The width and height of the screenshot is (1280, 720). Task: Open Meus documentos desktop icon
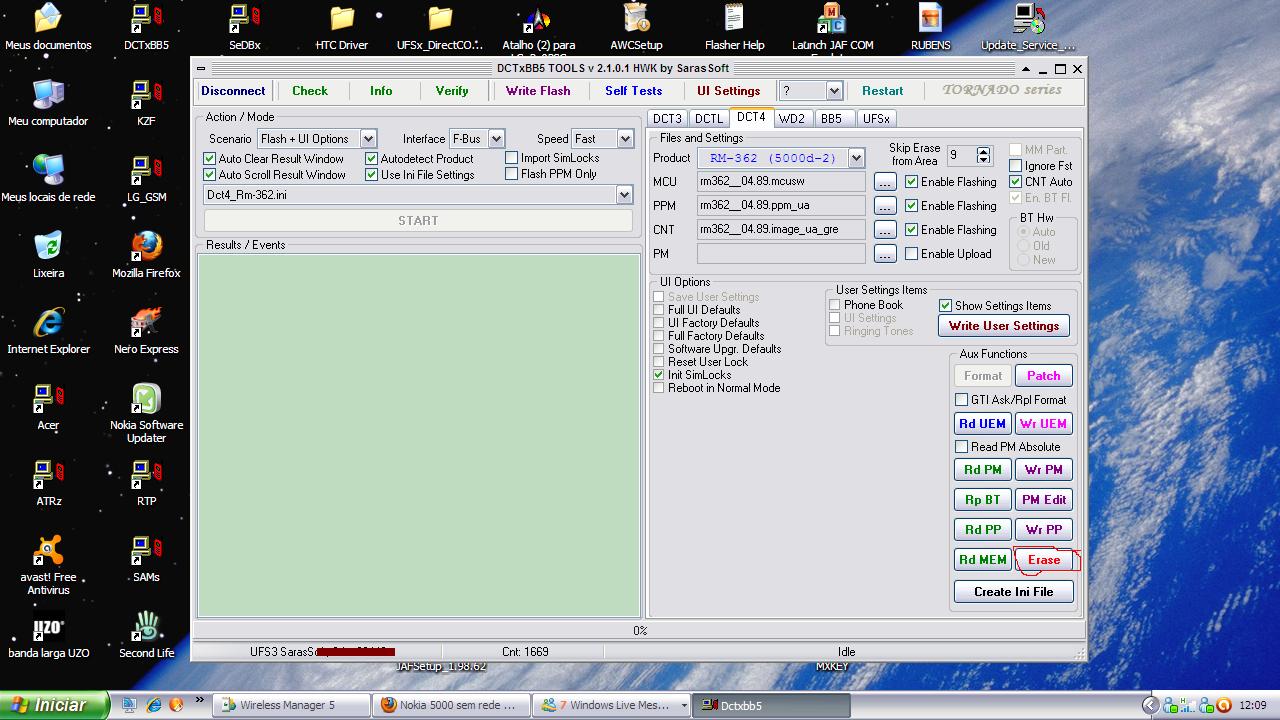(48, 27)
